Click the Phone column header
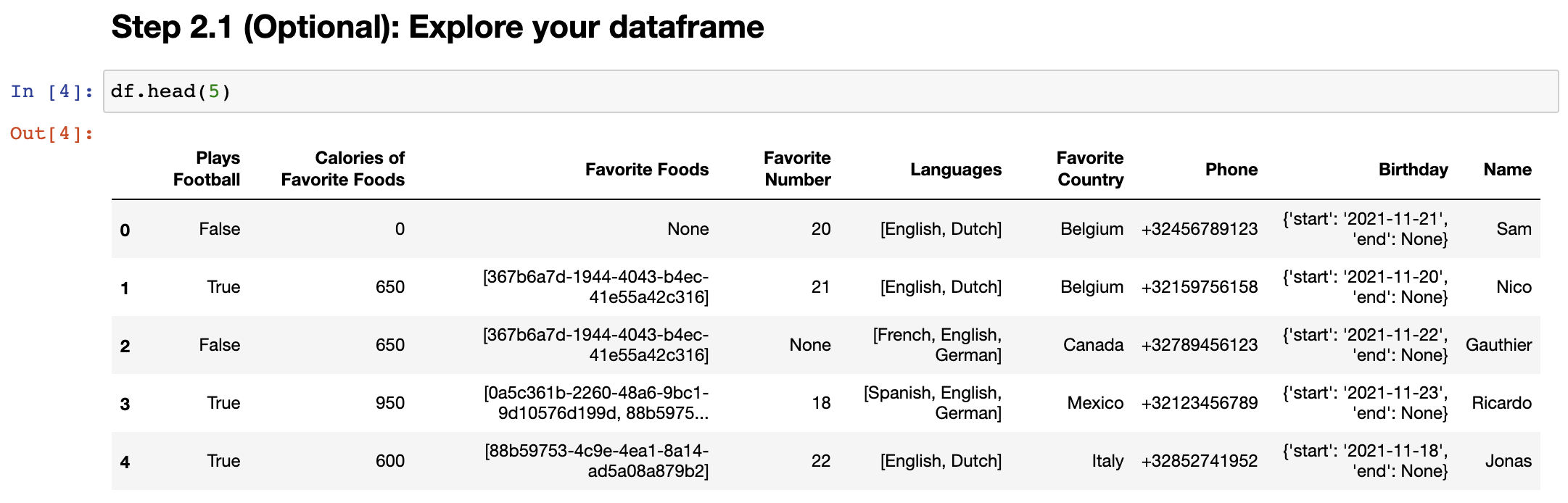This screenshot has height=503, width=1568. click(1231, 170)
